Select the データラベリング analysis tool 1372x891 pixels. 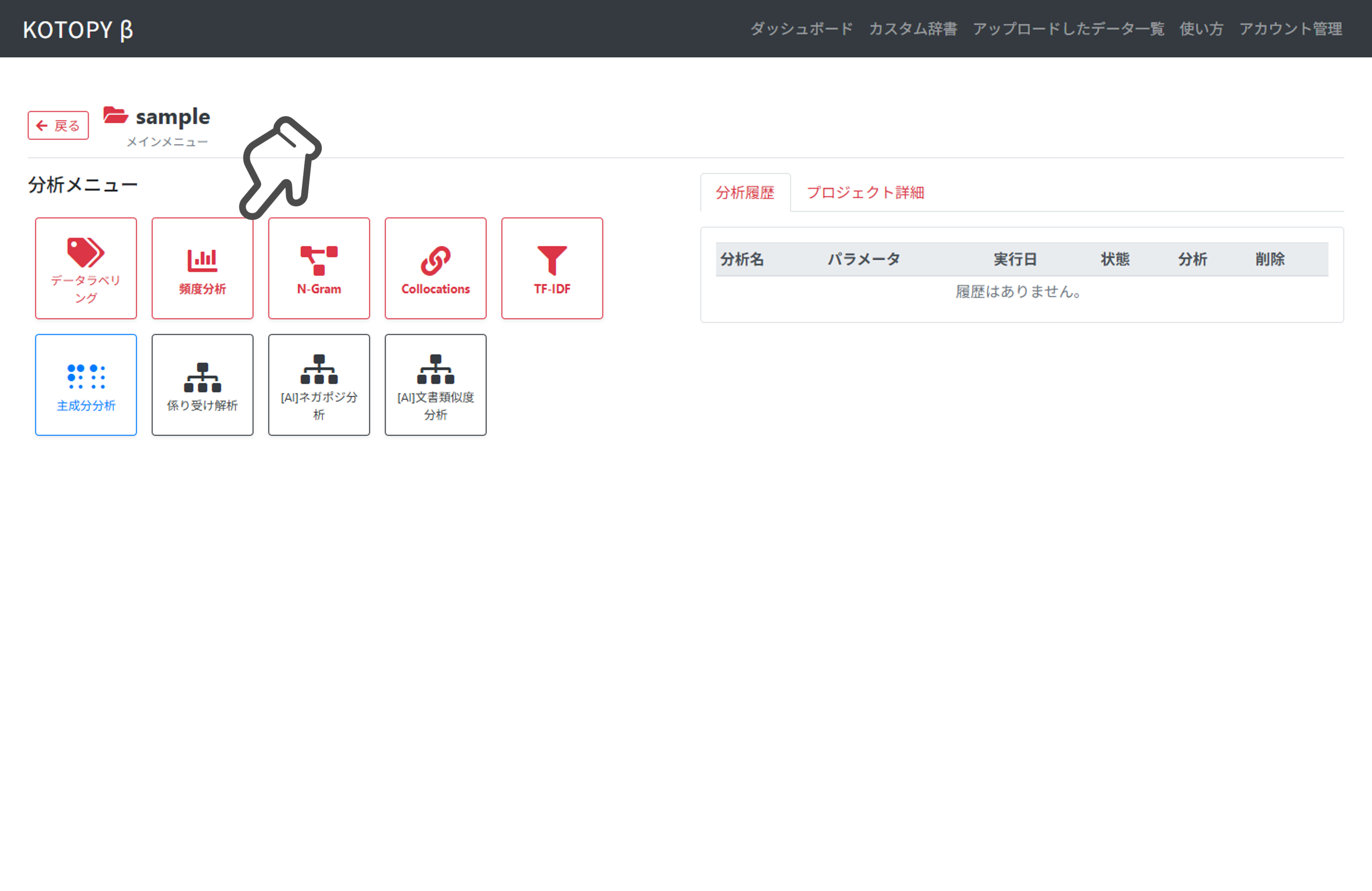tap(86, 267)
